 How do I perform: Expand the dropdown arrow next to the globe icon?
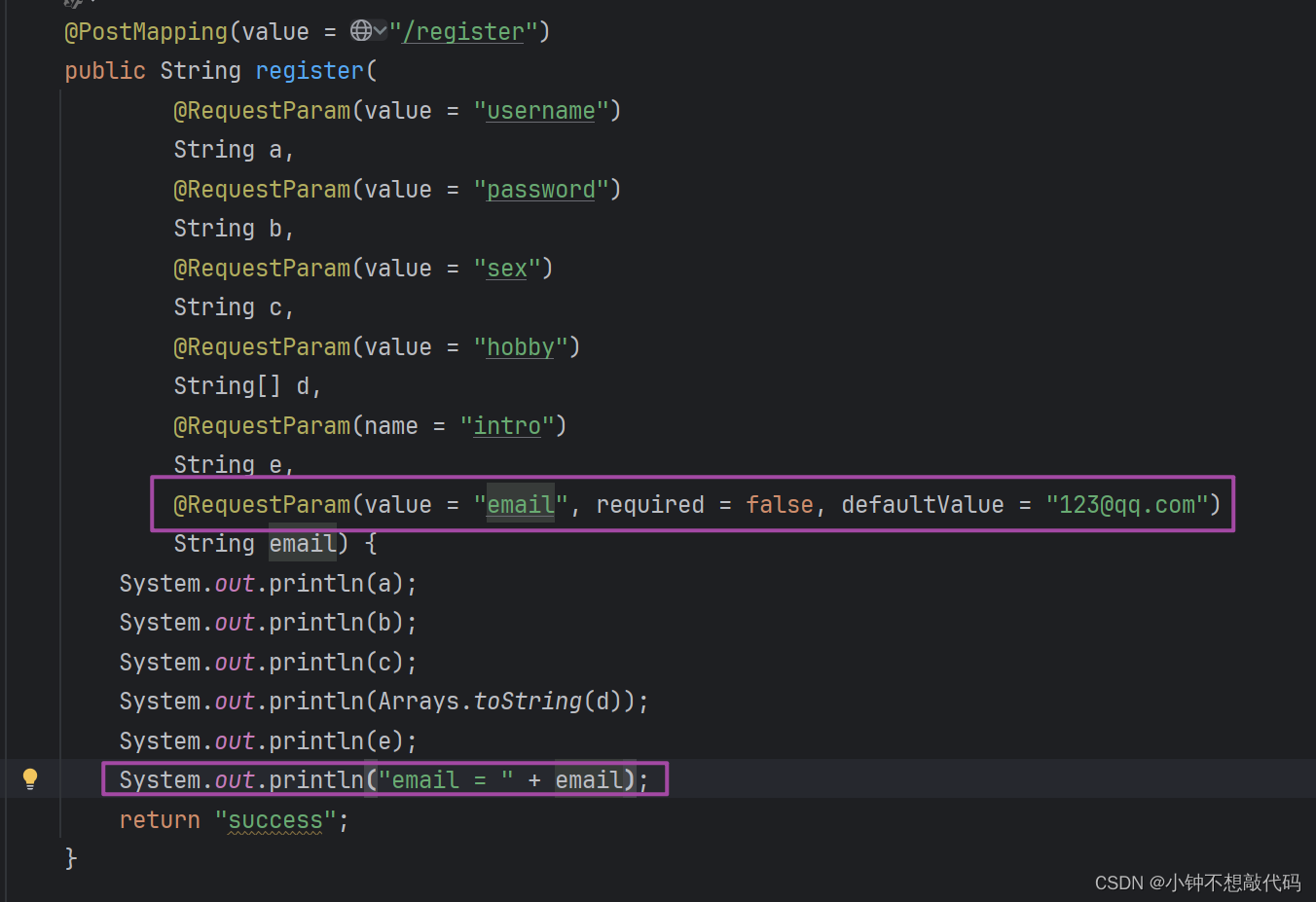(380, 31)
